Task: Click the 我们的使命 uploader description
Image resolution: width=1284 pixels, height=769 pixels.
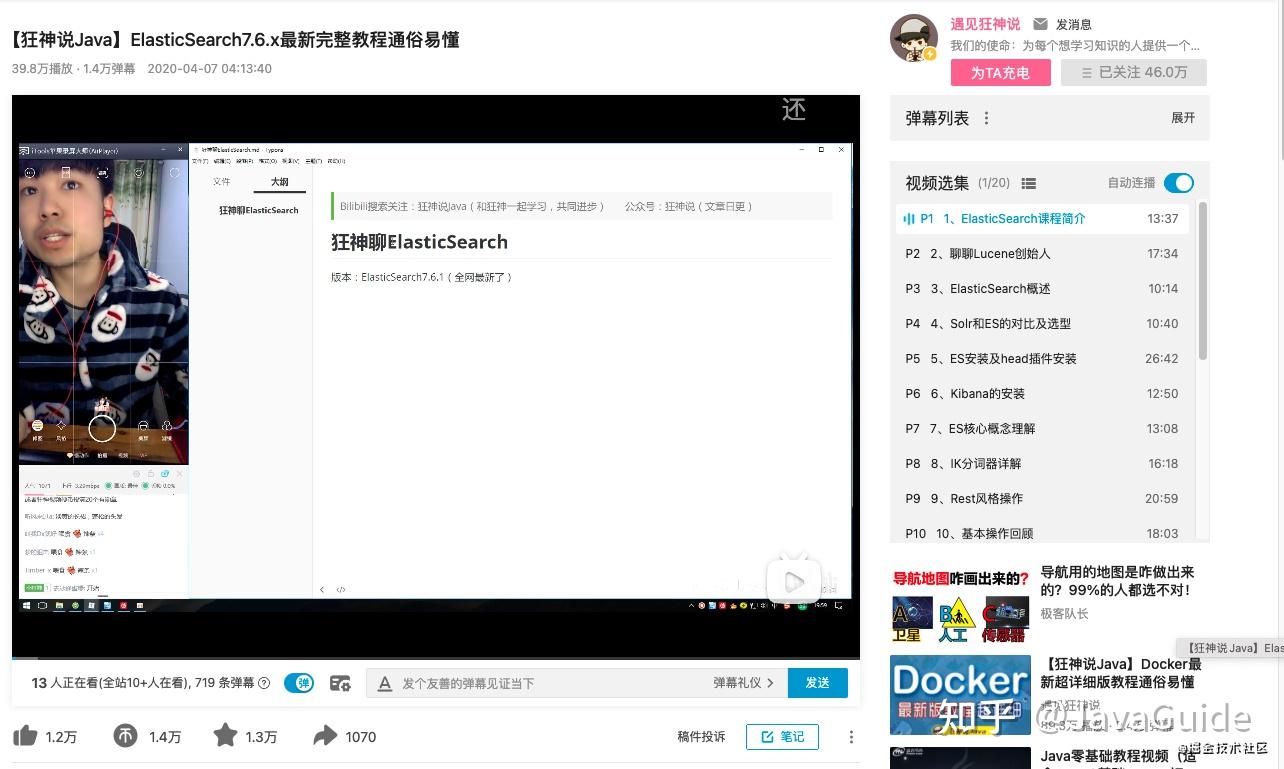Action: [1075, 46]
